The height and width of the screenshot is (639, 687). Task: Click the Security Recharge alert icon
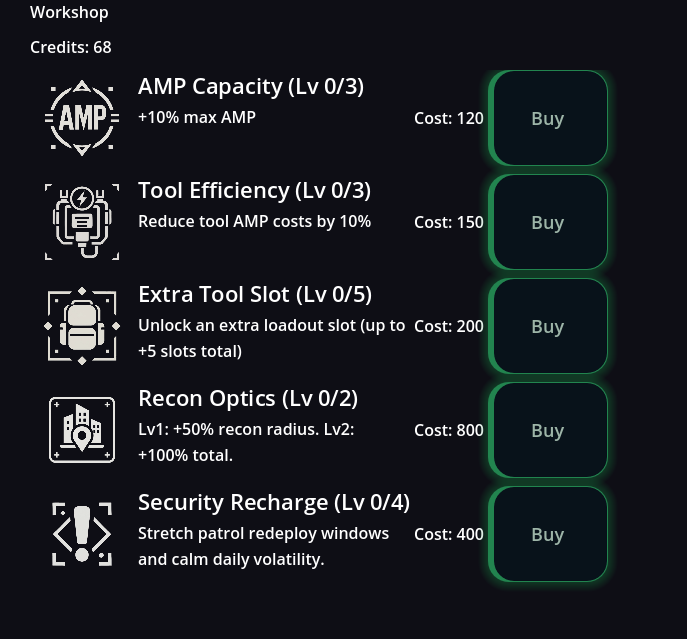pyautogui.click(x=82, y=534)
